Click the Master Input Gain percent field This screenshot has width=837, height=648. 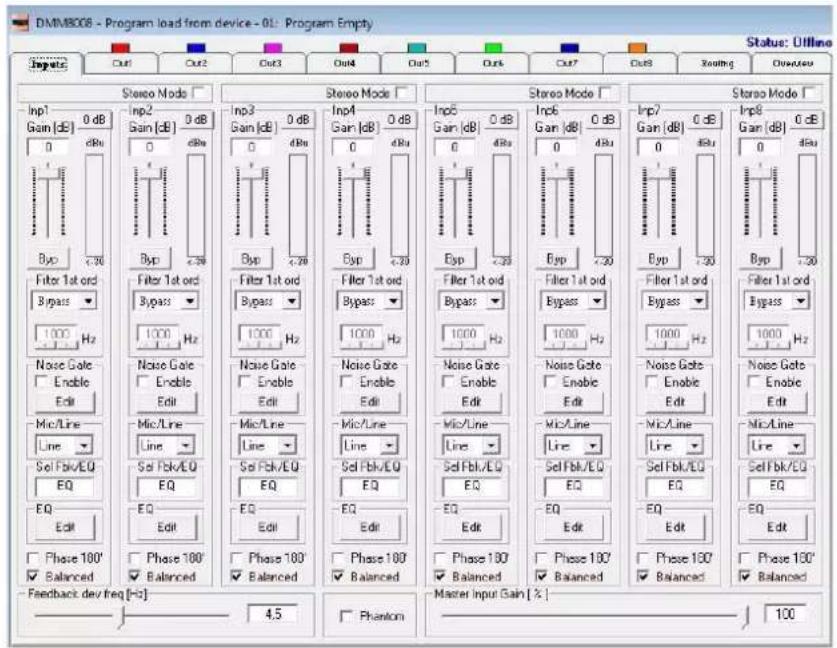pos(785,614)
